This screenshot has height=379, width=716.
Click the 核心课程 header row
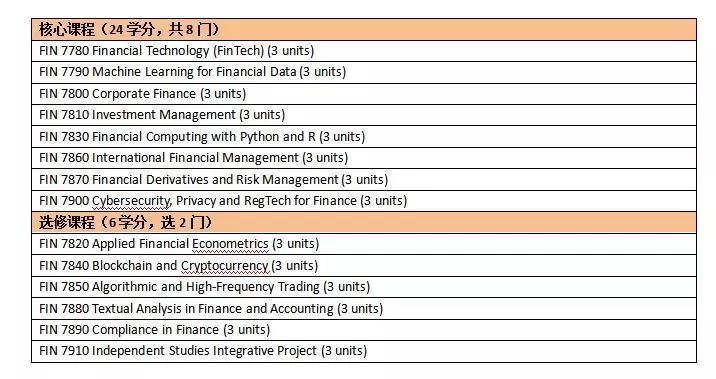(364, 30)
